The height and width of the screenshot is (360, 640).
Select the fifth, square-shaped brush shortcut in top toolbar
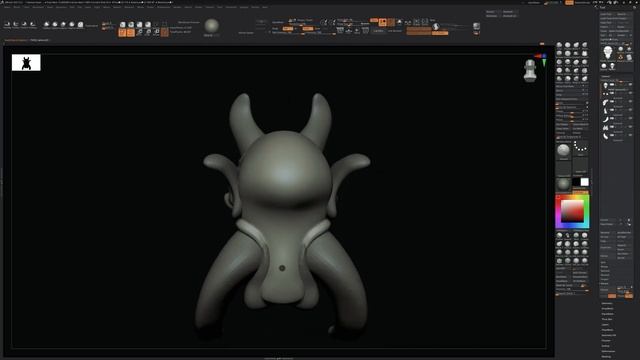point(80,25)
